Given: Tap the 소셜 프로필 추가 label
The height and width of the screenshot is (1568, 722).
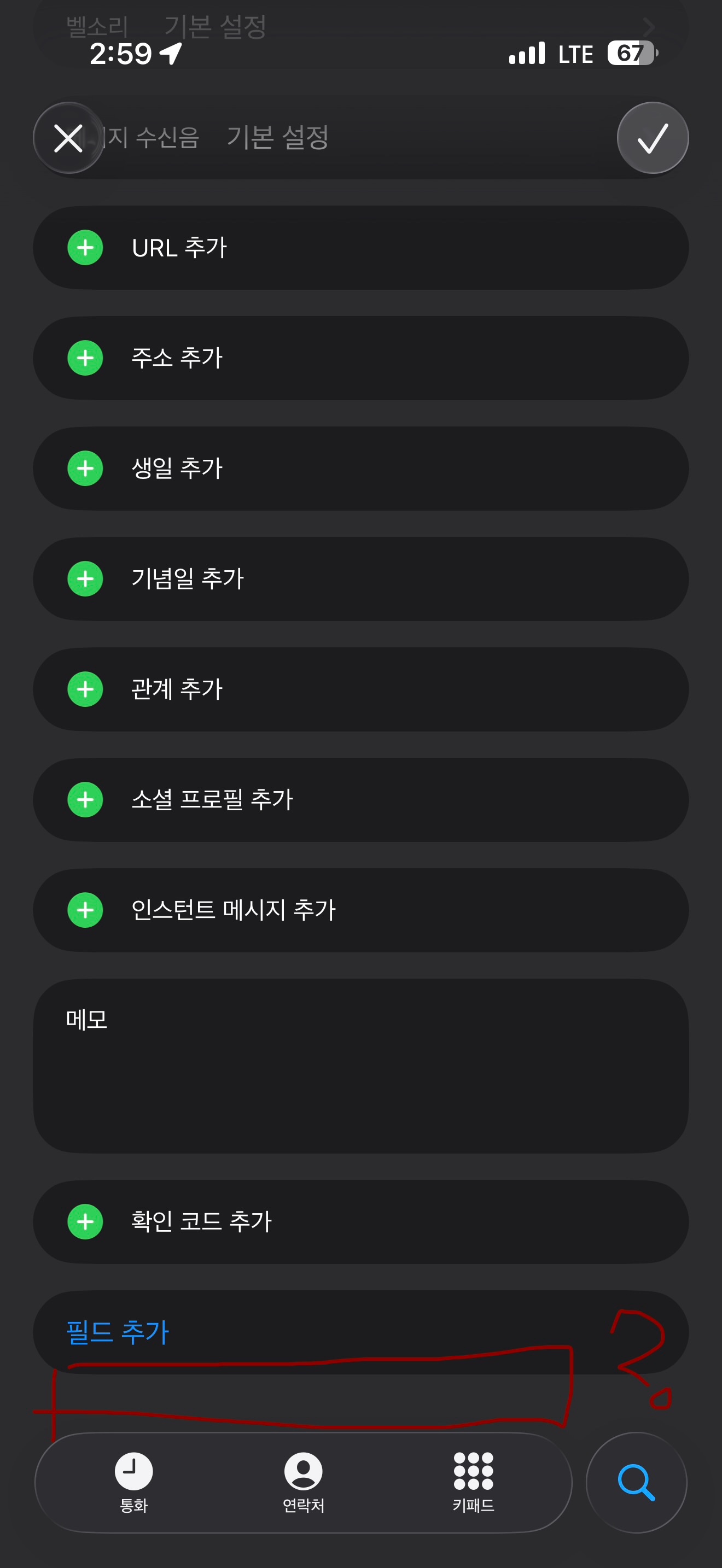Looking at the screenshot, I should pos(212,799).
